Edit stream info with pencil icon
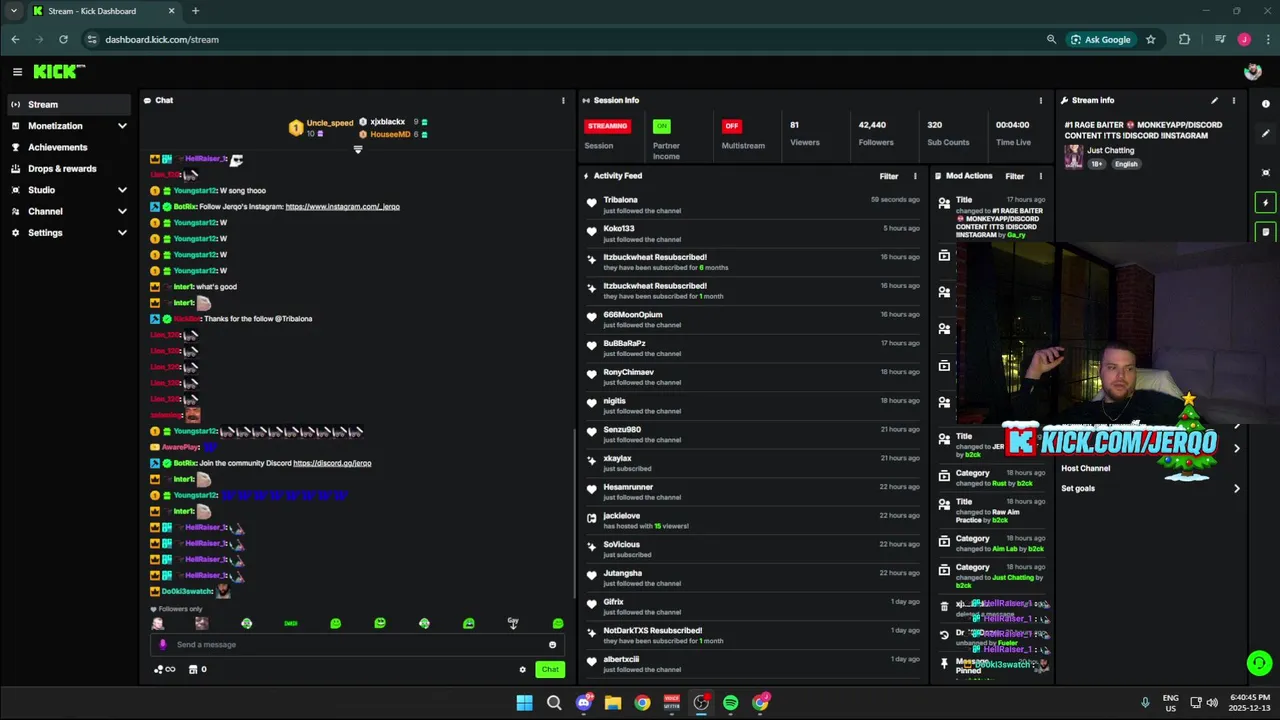 point(1214,100)
